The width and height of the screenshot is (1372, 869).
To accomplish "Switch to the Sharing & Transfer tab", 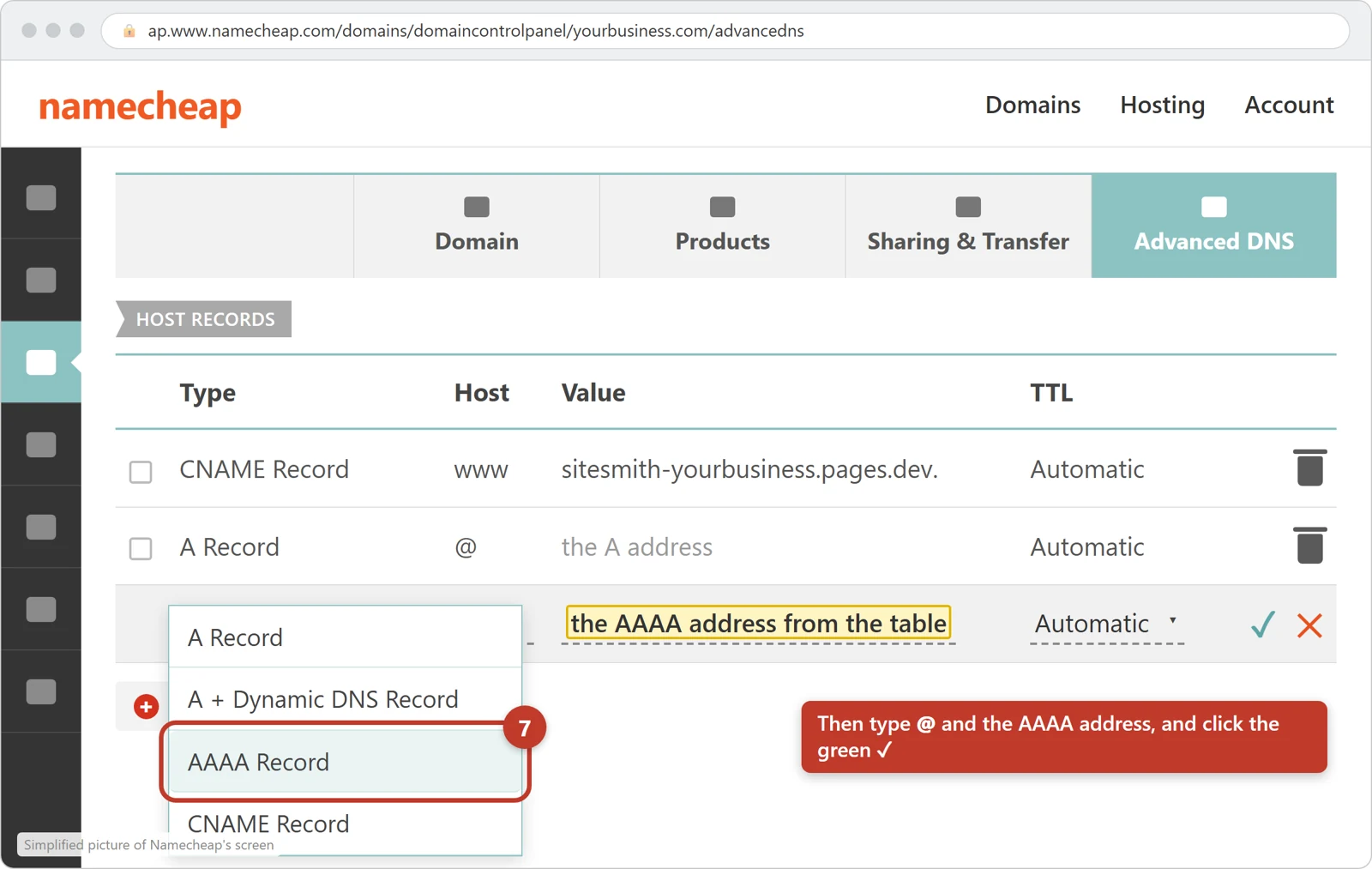I will pyautogui.click(x=968, y=226).
